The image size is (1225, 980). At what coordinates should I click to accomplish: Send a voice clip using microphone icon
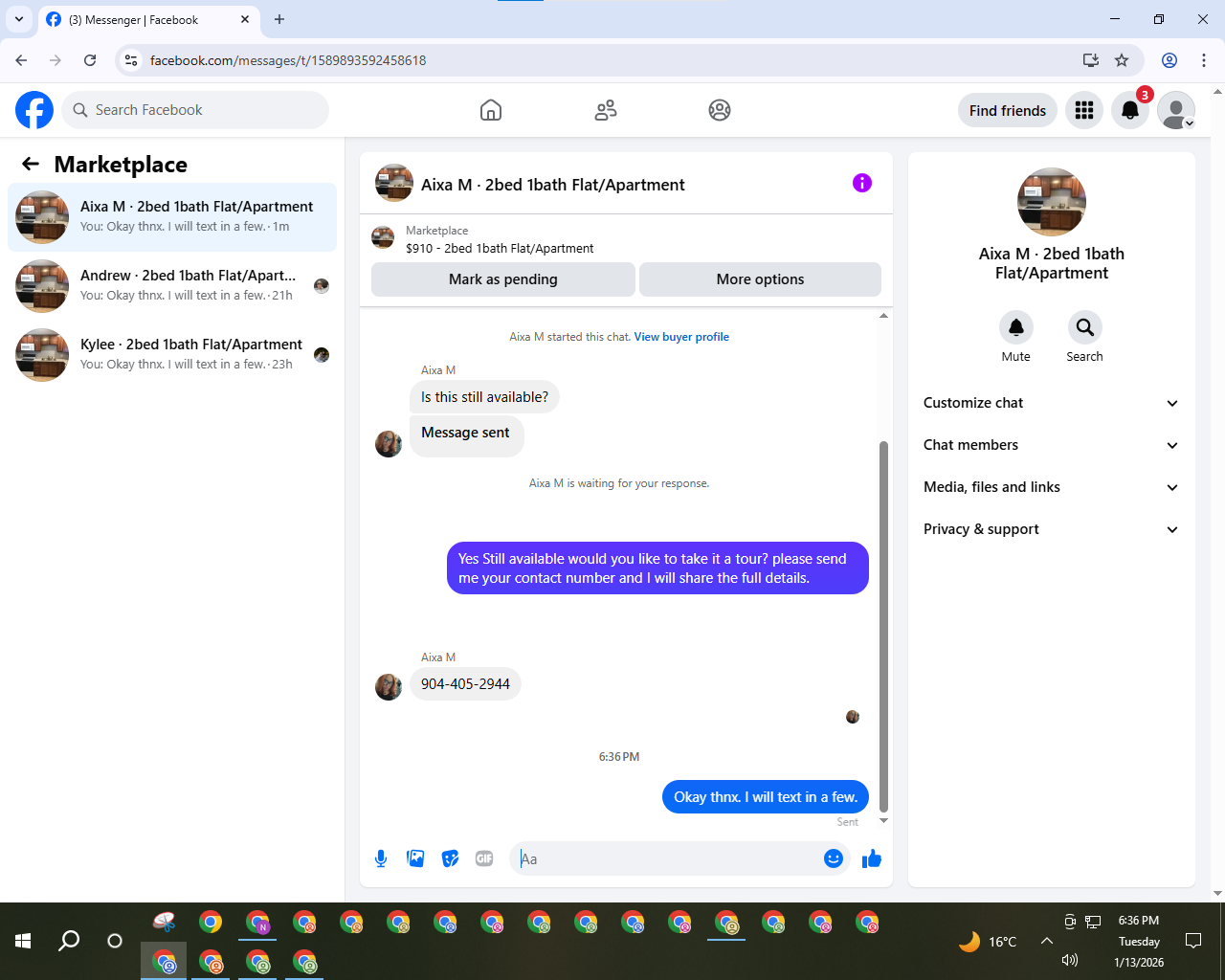click(381, 858)
